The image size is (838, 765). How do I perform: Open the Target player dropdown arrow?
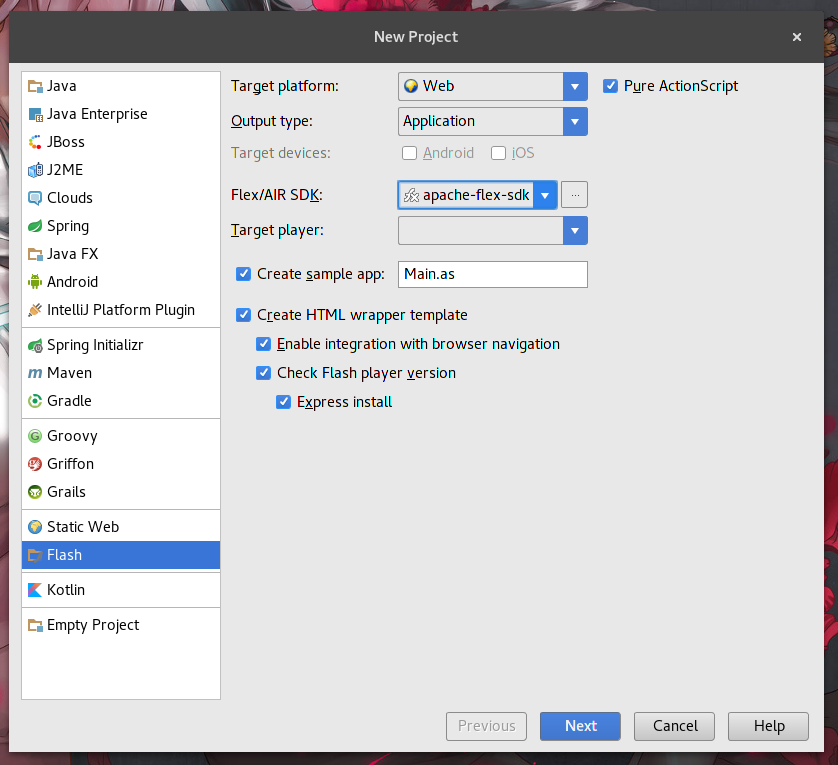(x=575, y=230)
